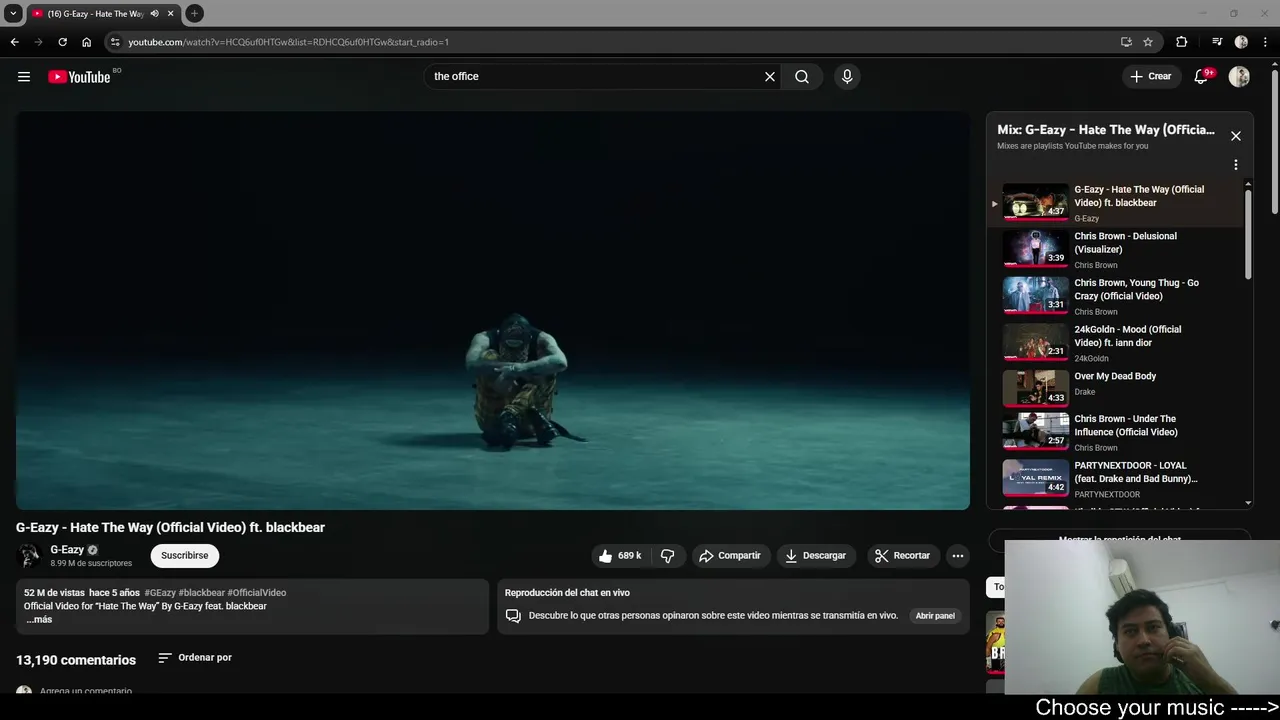Open the YouTube hamburger guide menu
Image resolution: width=1280 pixels, height=720 pixels.
pyautogui.click(x=24, y=76)
